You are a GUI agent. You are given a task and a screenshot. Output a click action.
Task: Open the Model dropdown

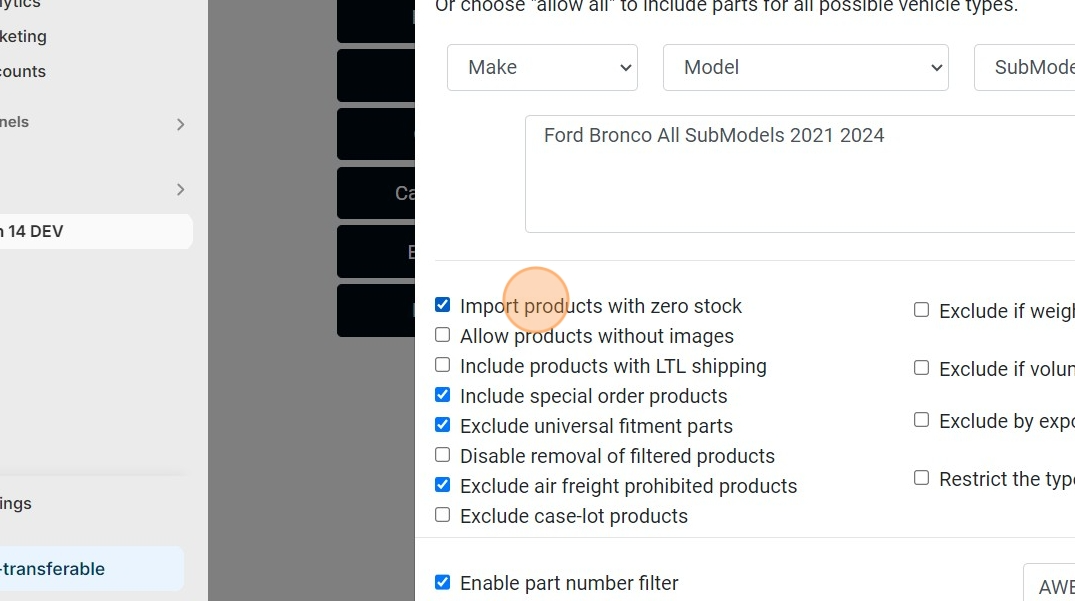coord(805,68)
